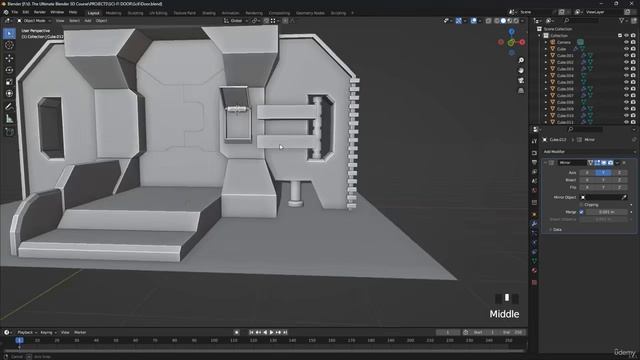Select the Move tool

click(x=9, y=58)
